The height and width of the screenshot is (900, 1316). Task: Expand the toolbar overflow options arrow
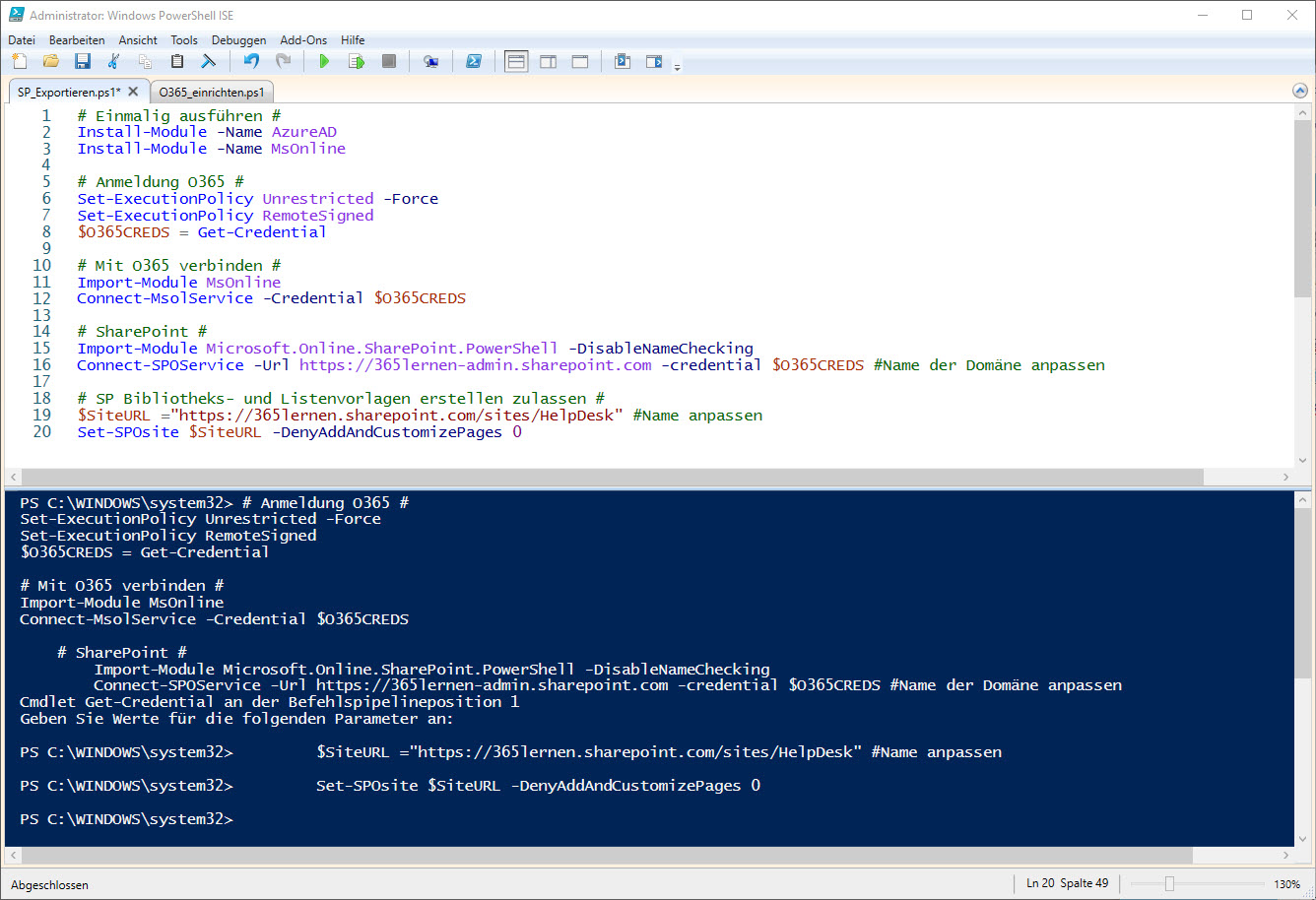coord(677,67)
